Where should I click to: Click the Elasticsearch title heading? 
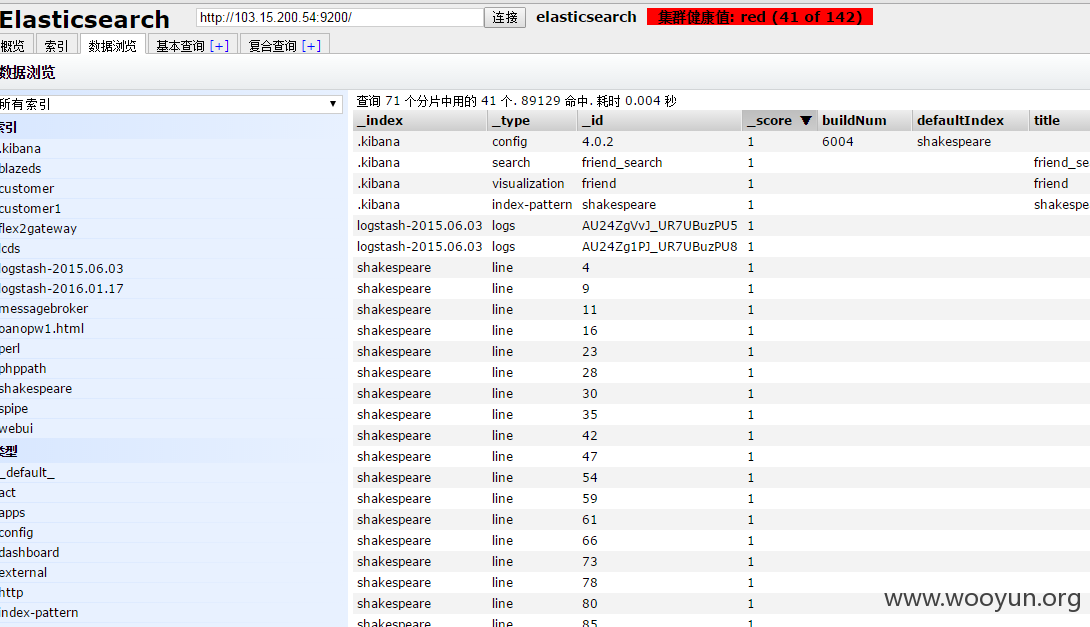point(85,19)
